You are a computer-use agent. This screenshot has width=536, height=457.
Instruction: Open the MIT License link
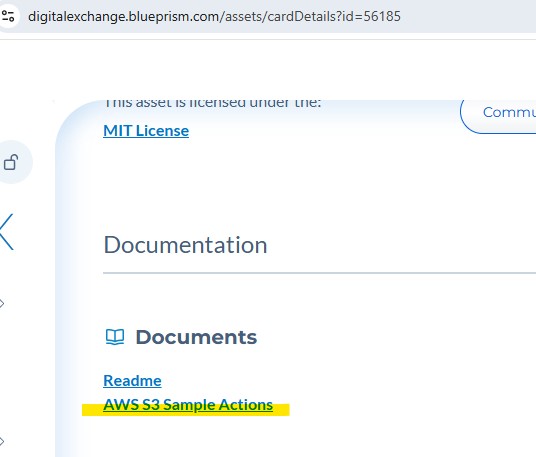146,131
